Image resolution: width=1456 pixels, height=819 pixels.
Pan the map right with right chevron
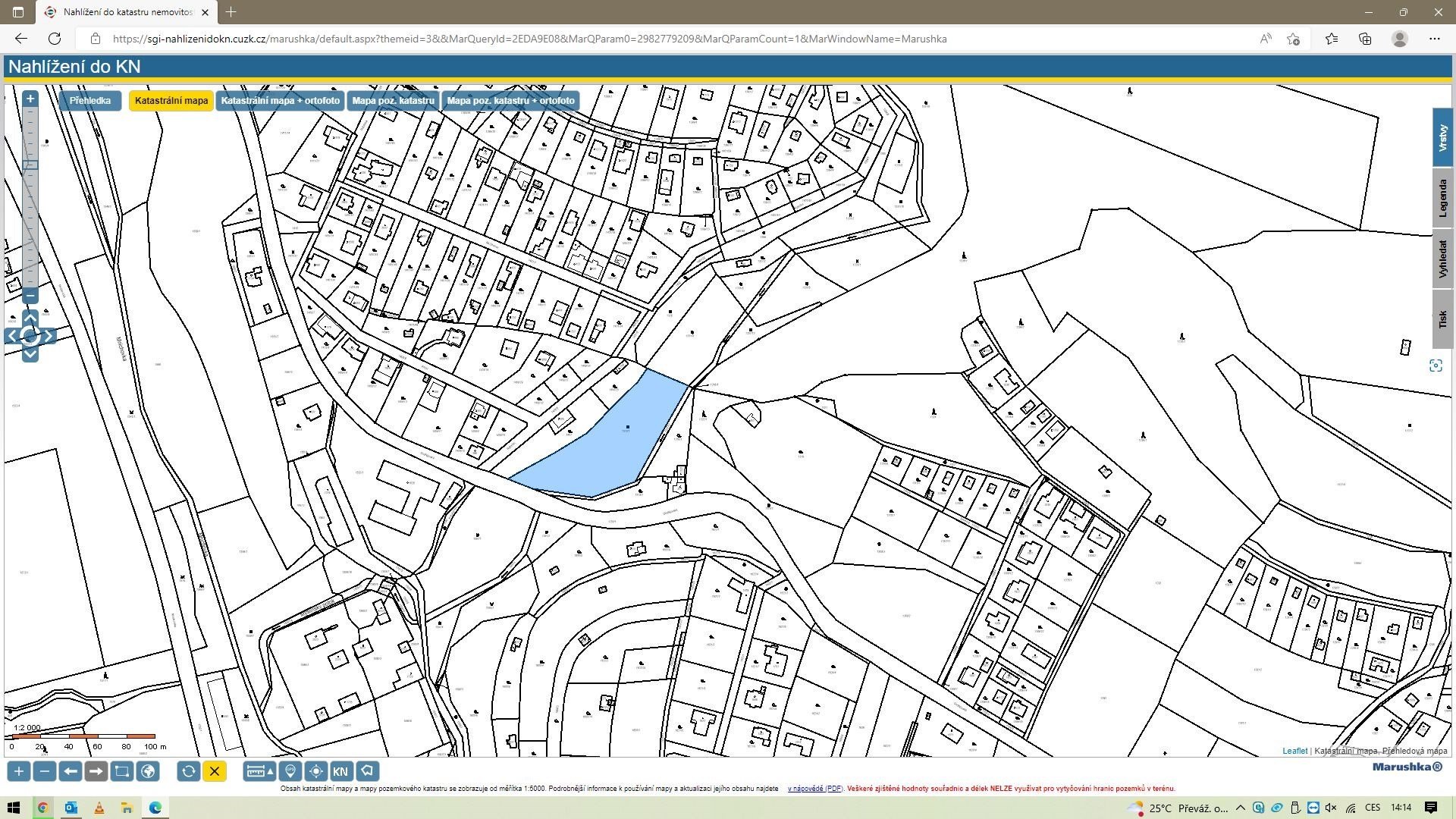coord(49,336)
